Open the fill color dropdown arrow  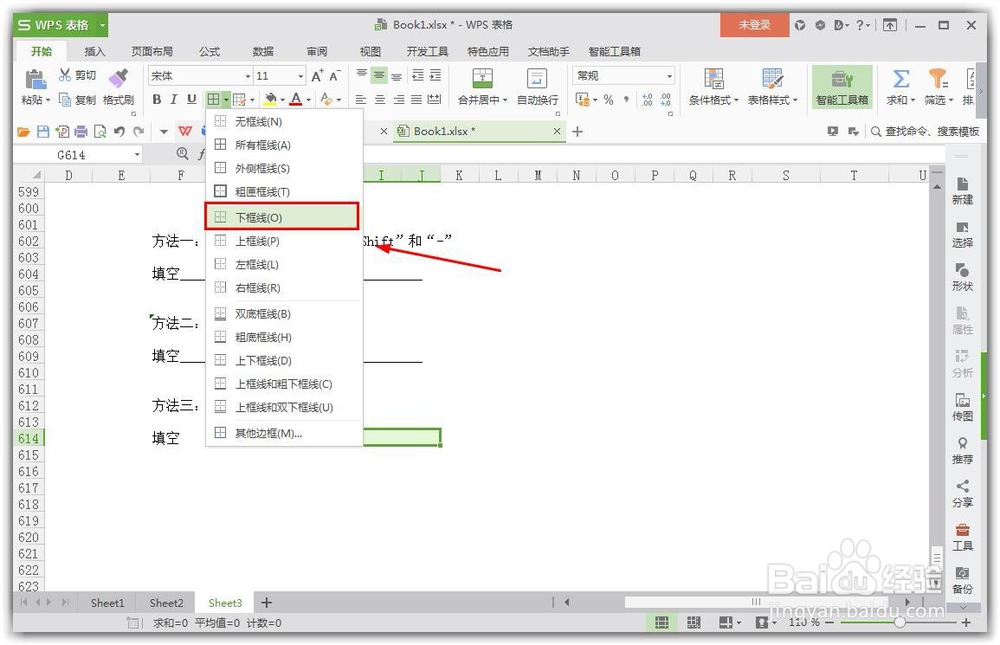[x=283, y=100]
